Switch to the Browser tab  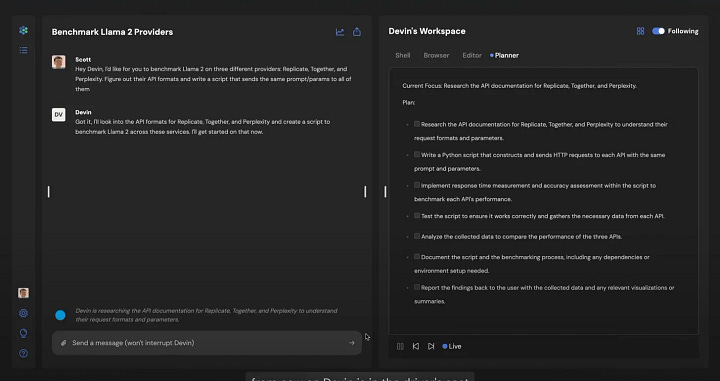pyautogui.click(x=436, y=55)
